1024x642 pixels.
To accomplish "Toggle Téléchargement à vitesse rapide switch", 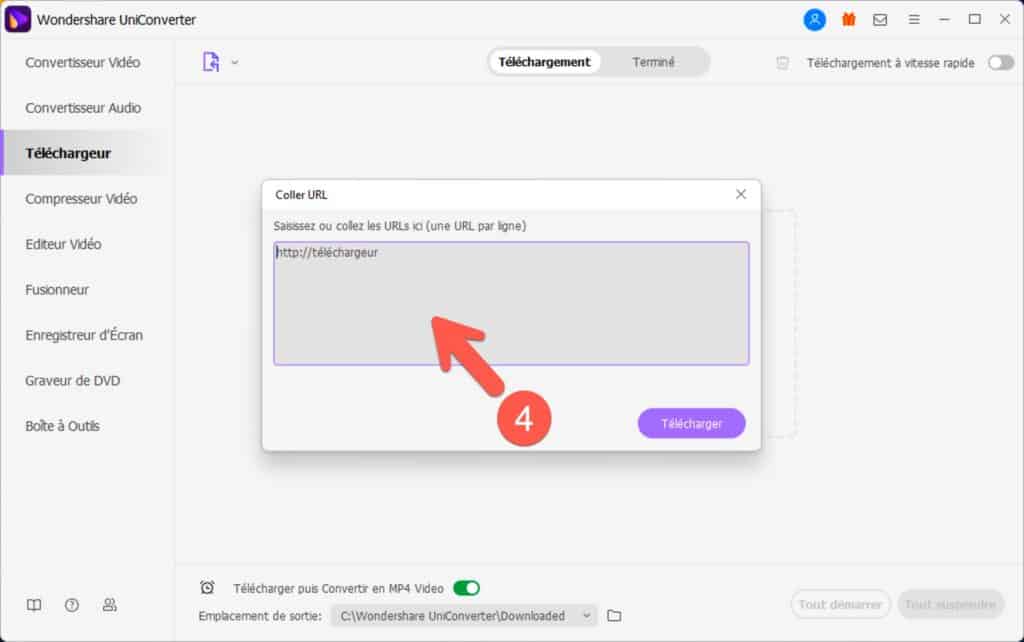I will click(x=1000, y=63).
